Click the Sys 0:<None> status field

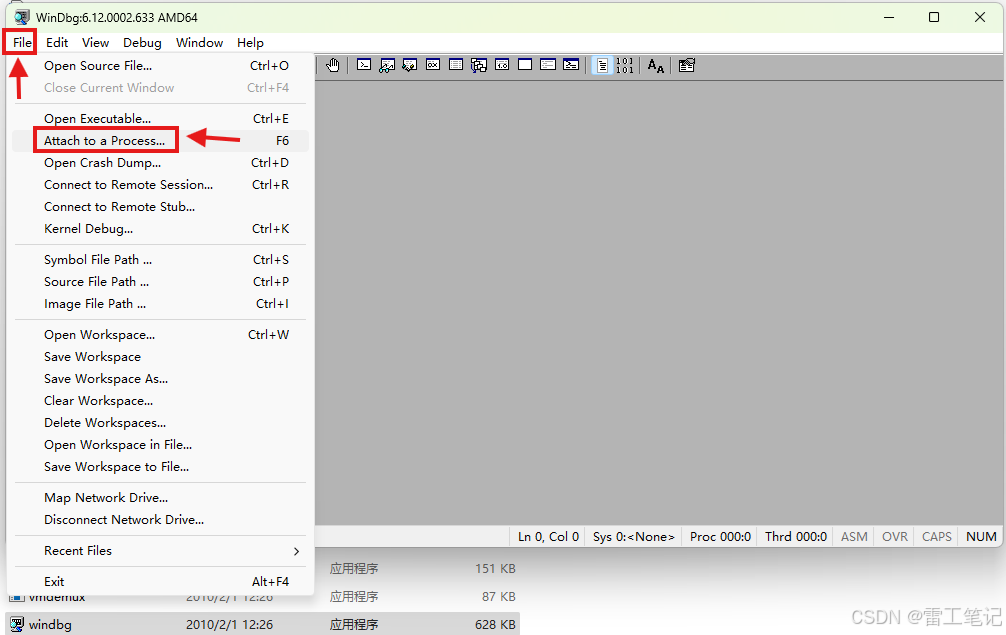coord(633,537)
